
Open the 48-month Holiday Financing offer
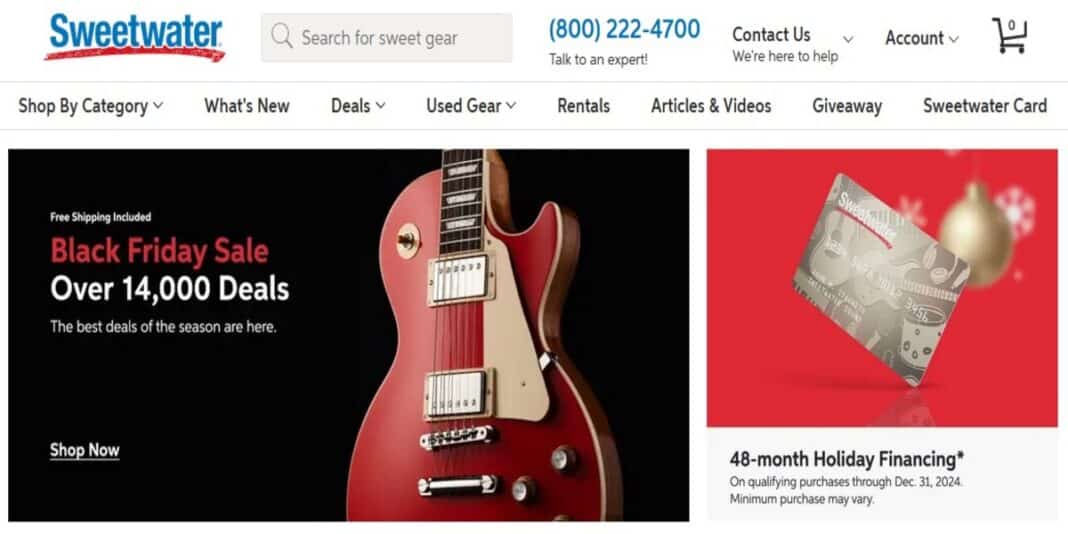tap(847, 458)
